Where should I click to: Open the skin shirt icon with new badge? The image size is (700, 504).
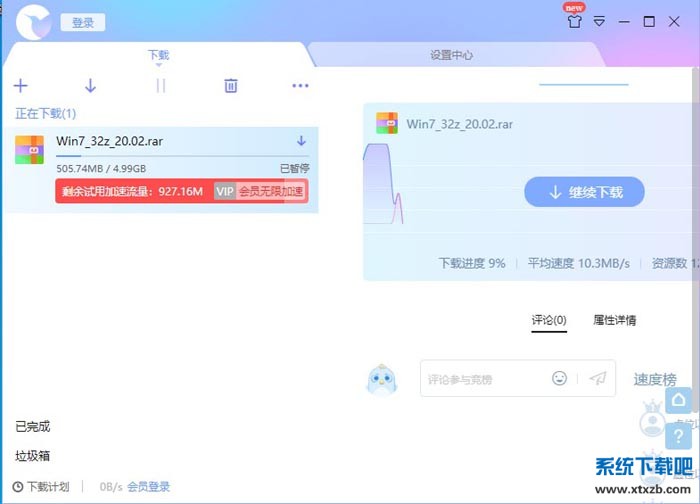tap(574, 21)
